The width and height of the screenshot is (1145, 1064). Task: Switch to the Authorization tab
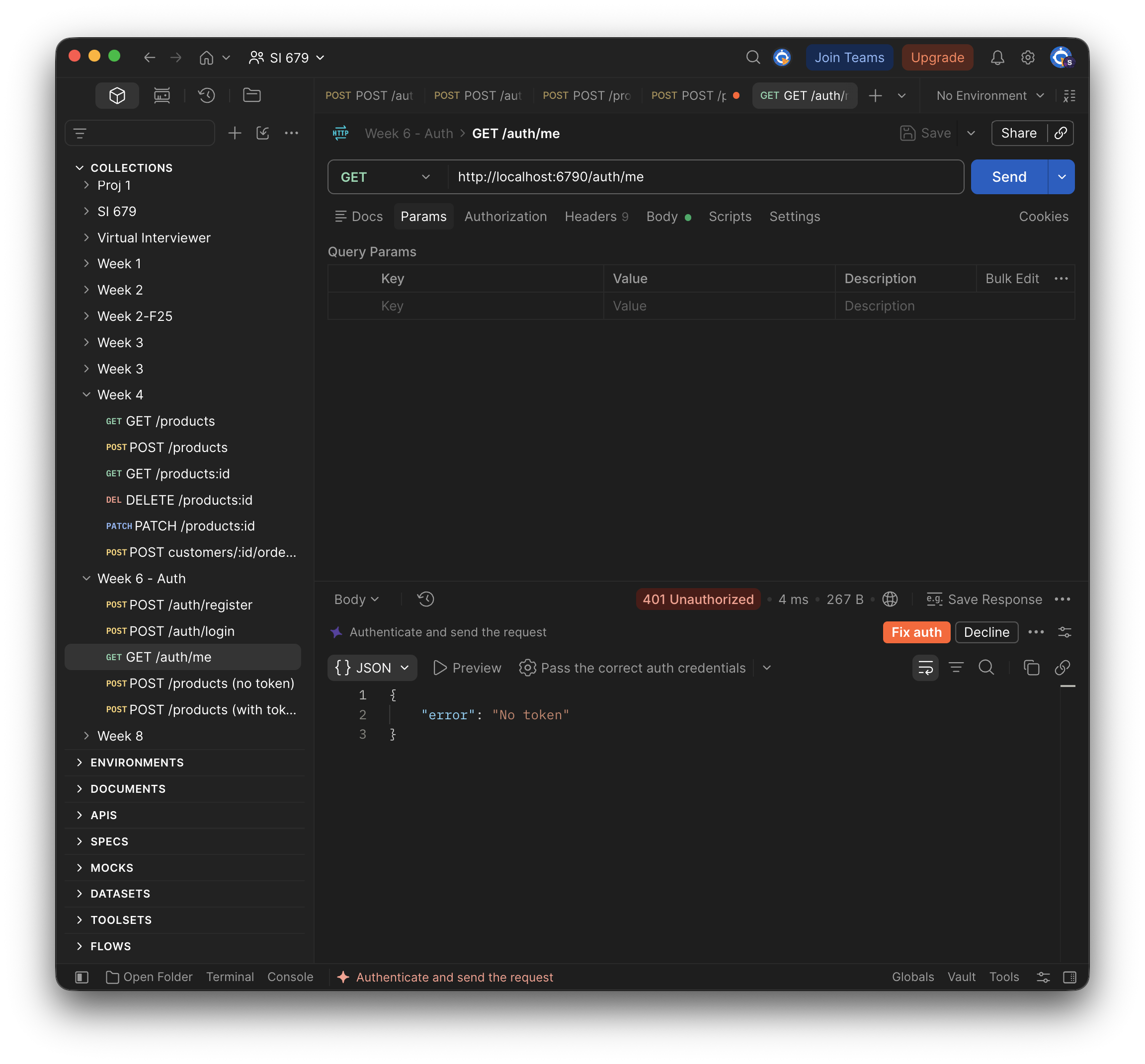coord(506,217)
